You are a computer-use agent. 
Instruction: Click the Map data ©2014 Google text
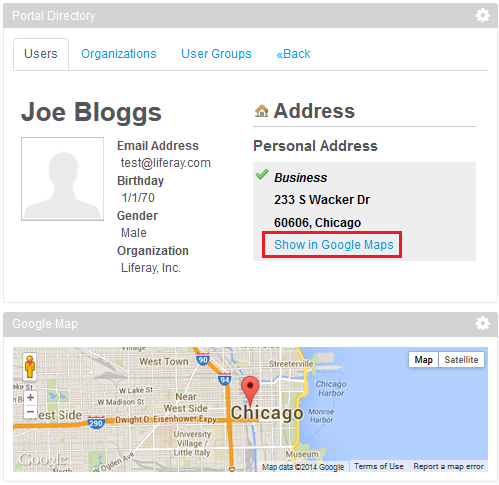click(303, 467)
